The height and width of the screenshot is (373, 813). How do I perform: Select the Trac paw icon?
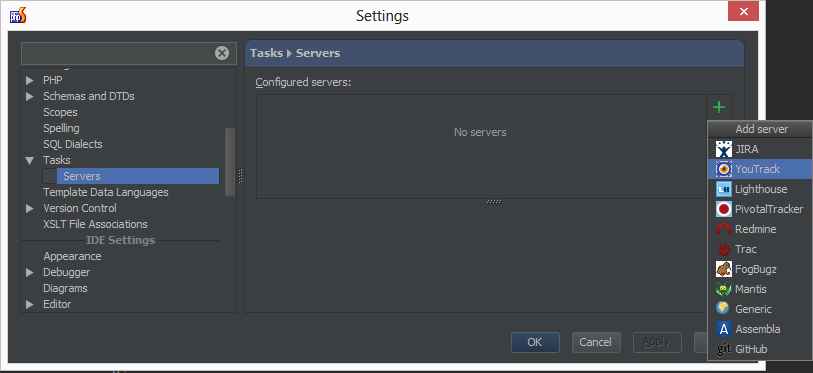(723, 250)
